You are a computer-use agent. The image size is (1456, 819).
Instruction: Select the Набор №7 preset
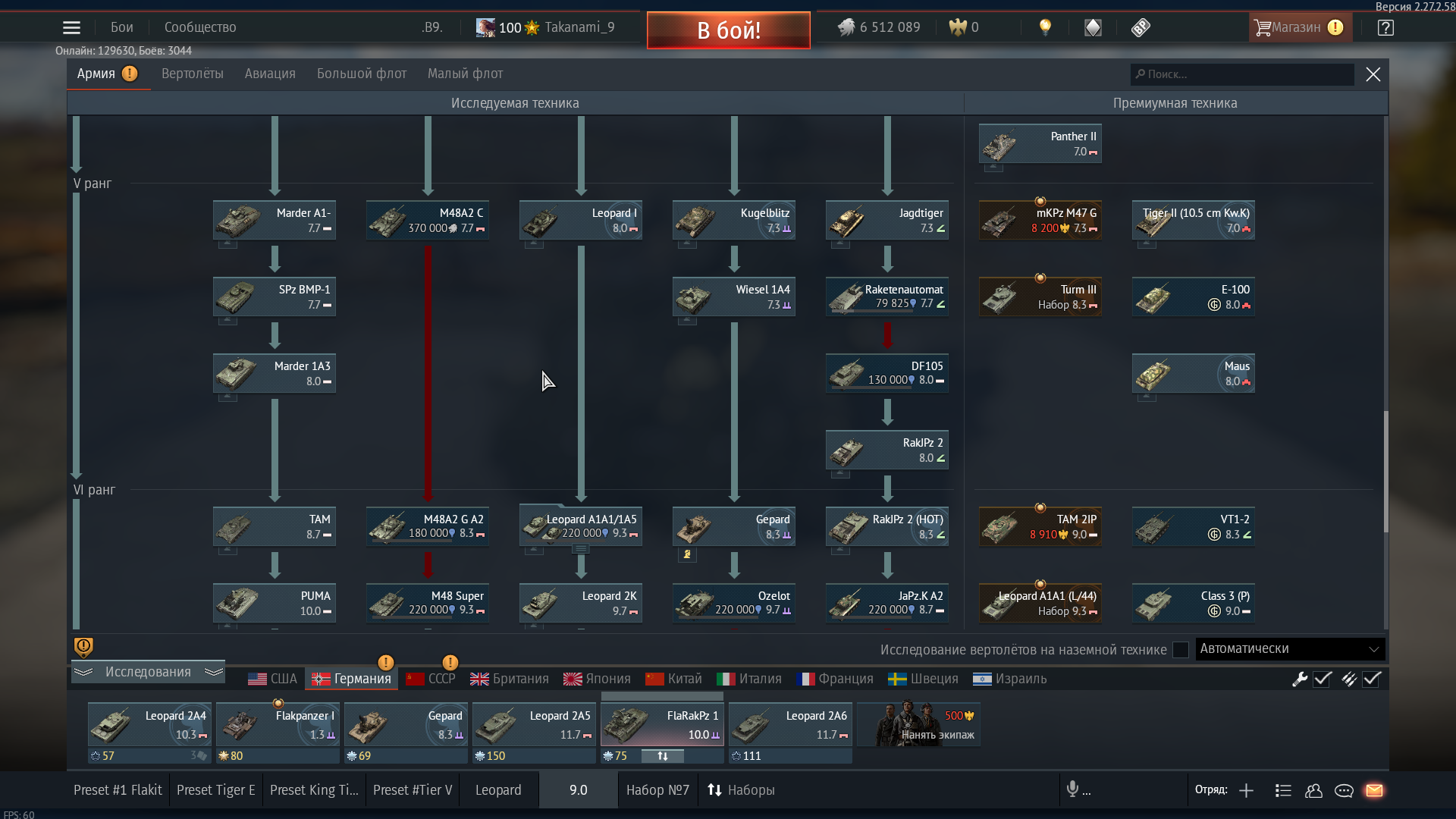657,790
